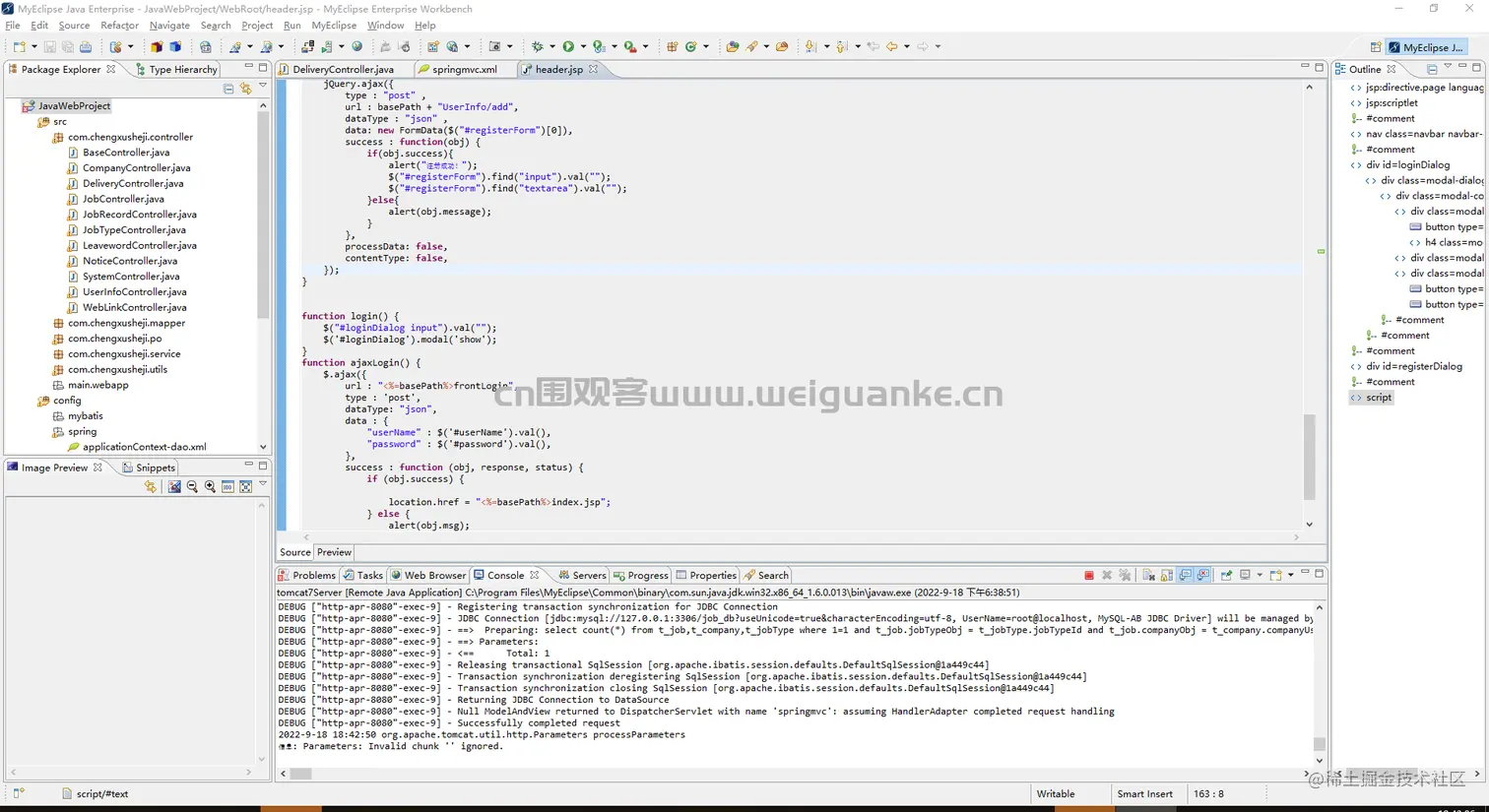Close the Console view tab
This screenshot has height=812, width=1489.
[x=535, y=575]
